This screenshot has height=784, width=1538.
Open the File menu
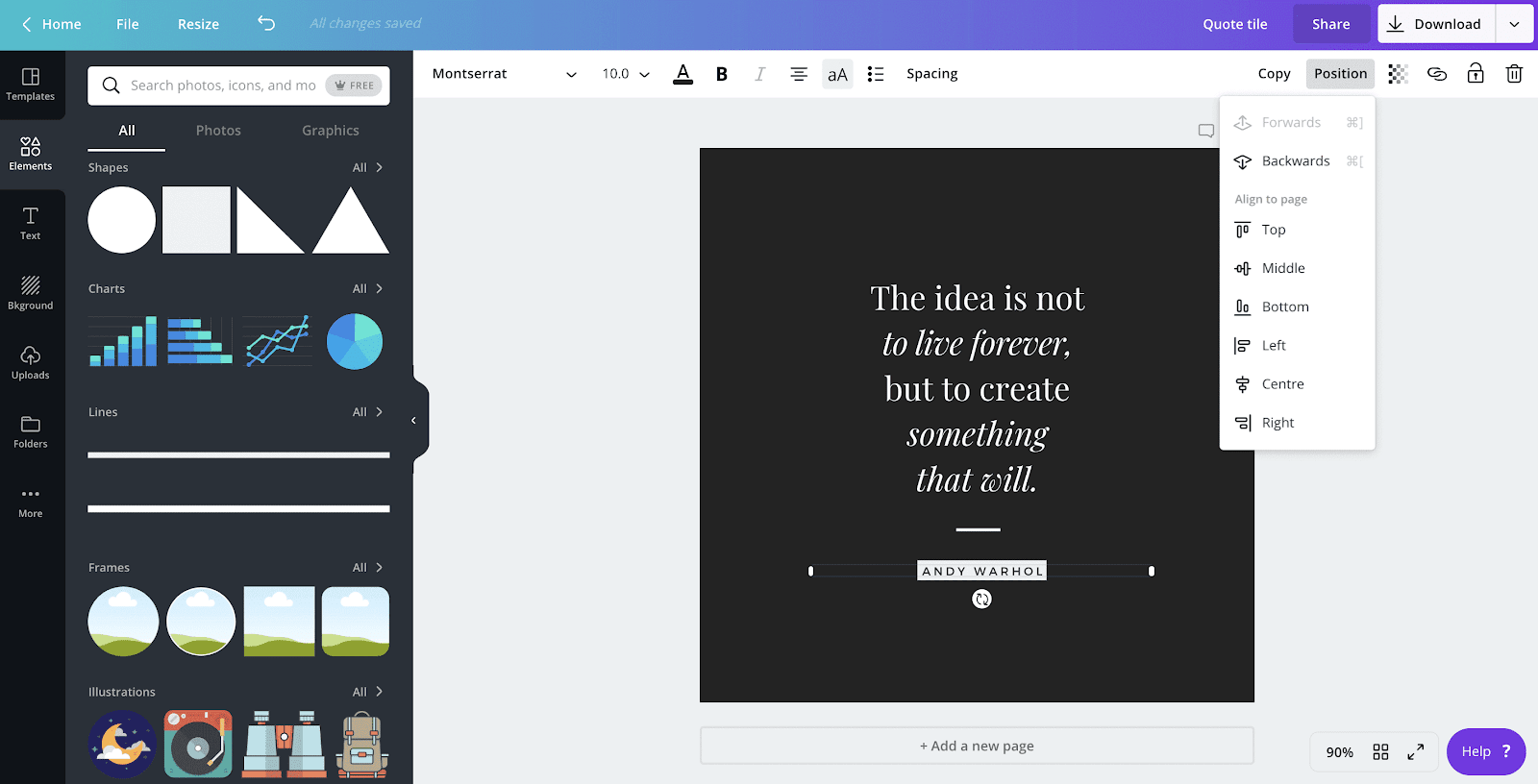[128, 24]
